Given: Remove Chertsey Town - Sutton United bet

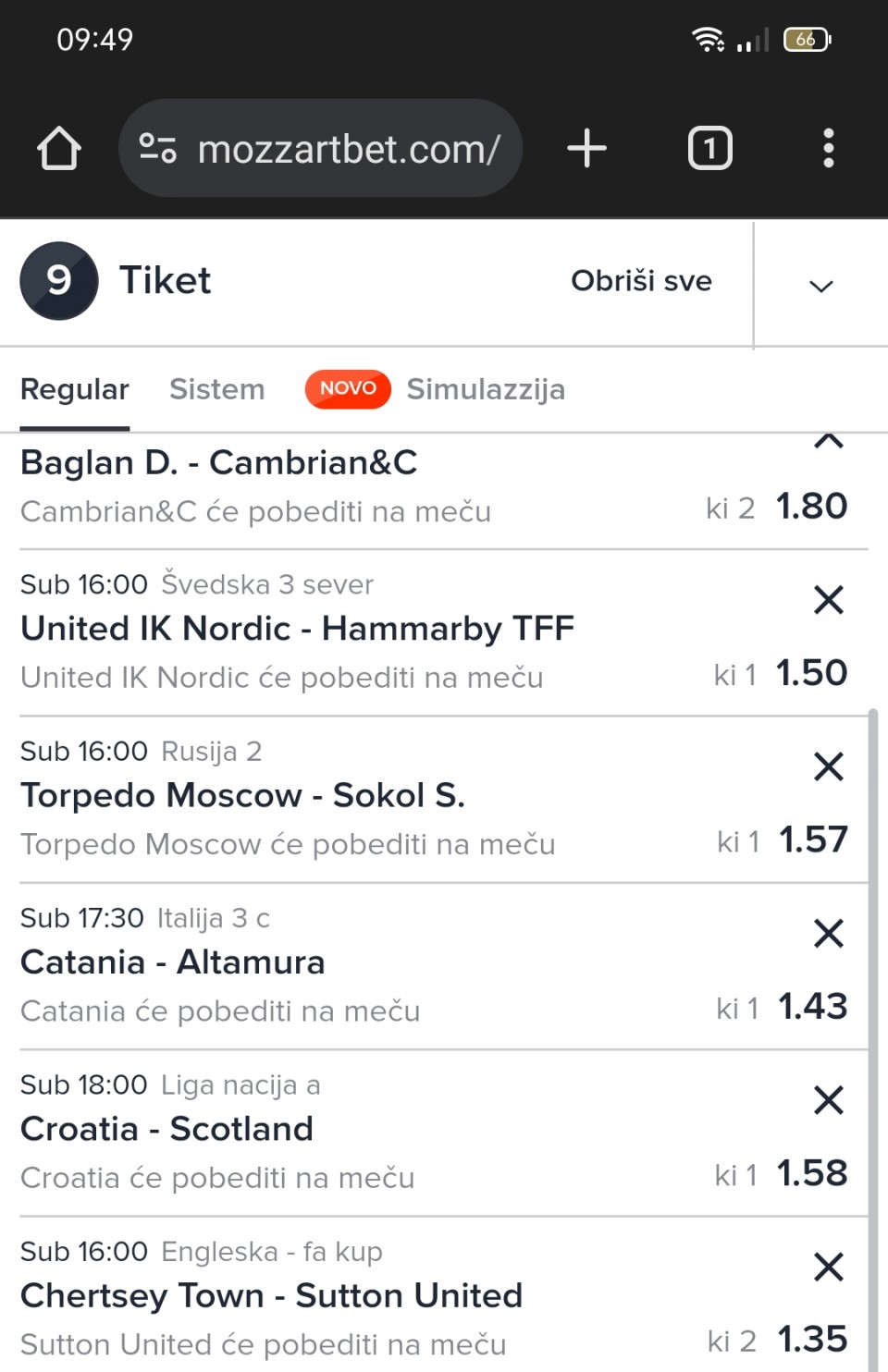Looking at the screenshot, I should [828, 1267].
